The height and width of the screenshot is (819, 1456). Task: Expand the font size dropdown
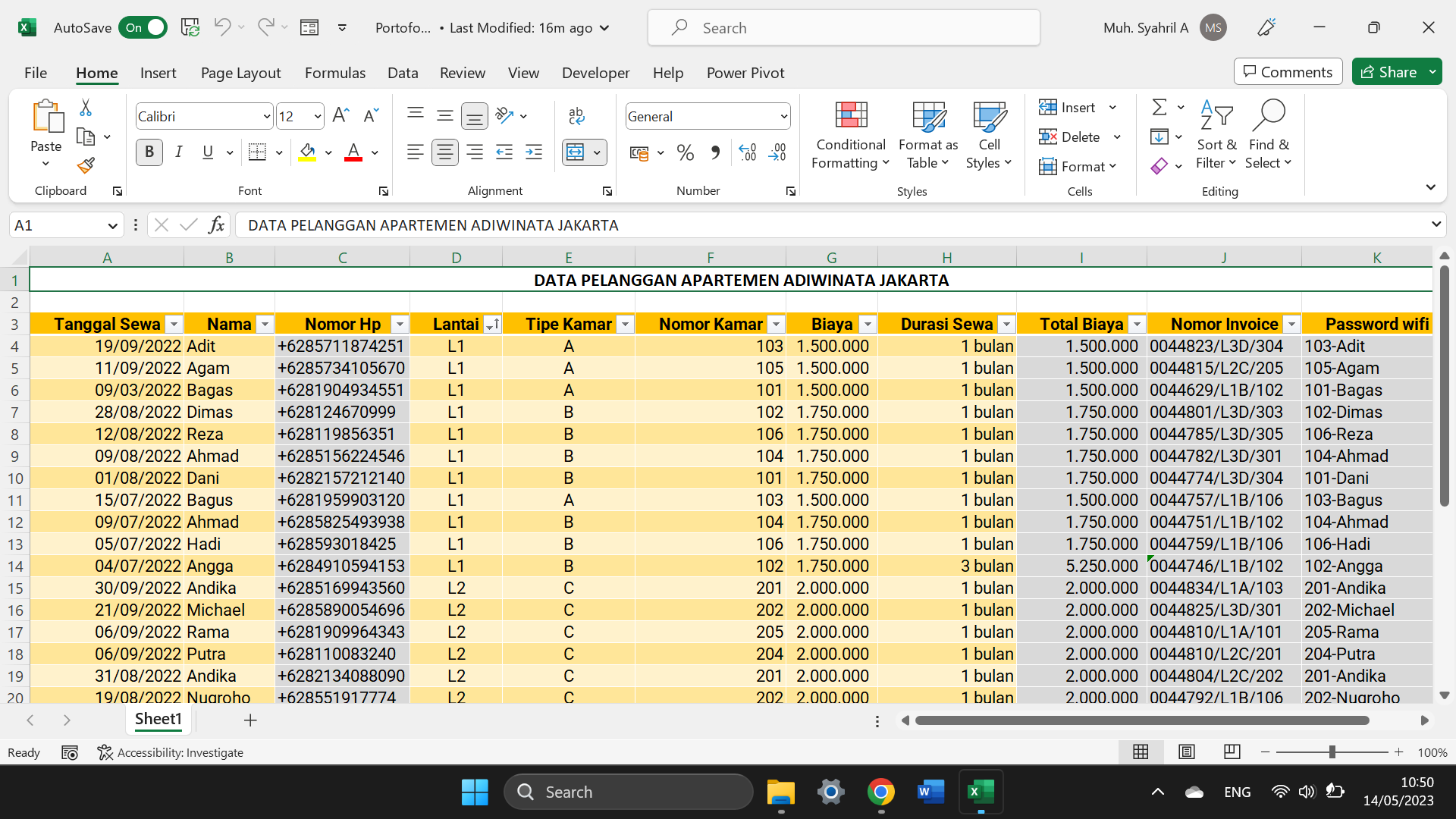pyautogui.click(x=317, y=117)
